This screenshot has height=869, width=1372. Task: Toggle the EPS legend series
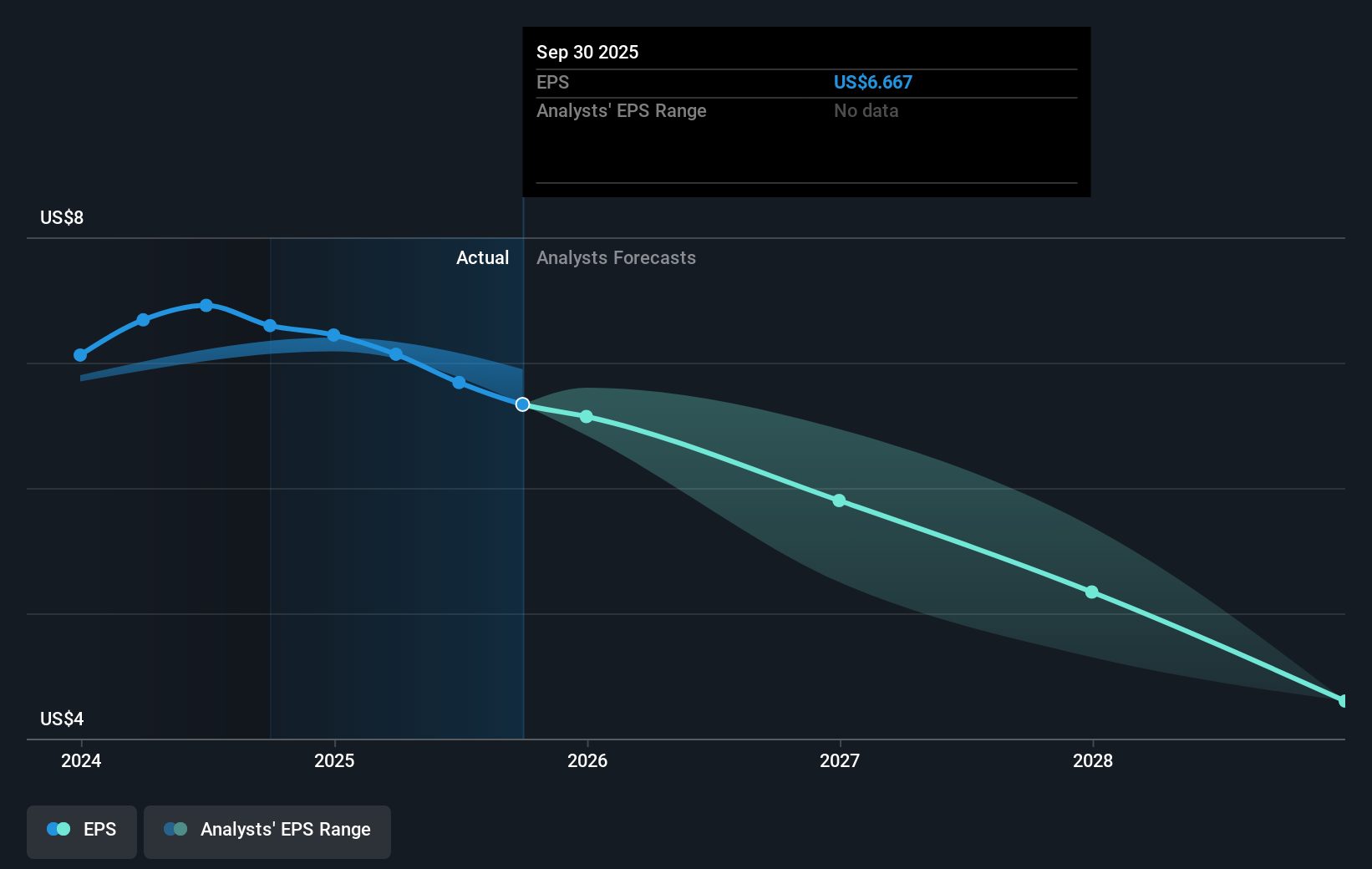tap(82, 831)
